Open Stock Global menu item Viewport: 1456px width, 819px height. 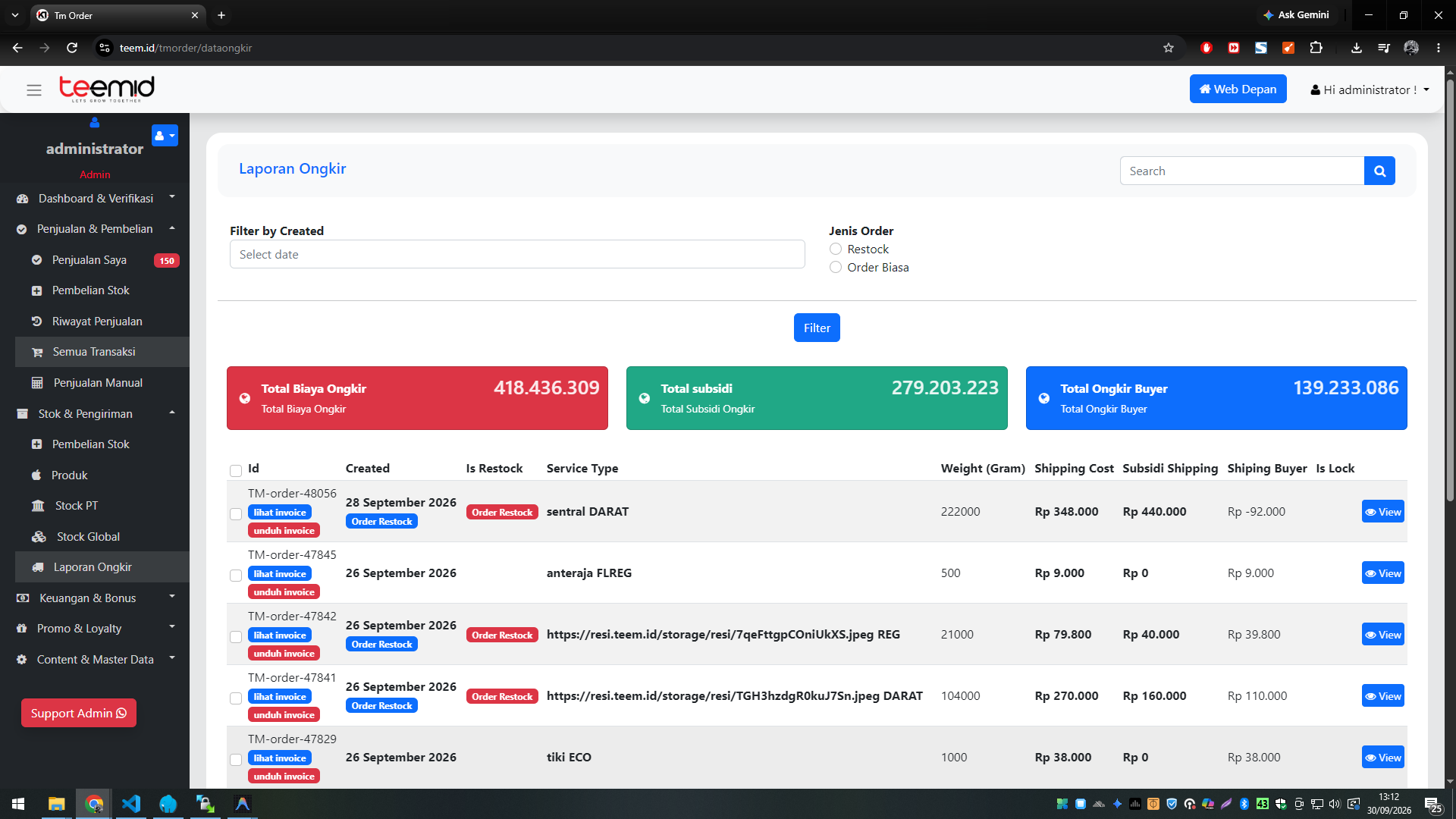[102, 536]
